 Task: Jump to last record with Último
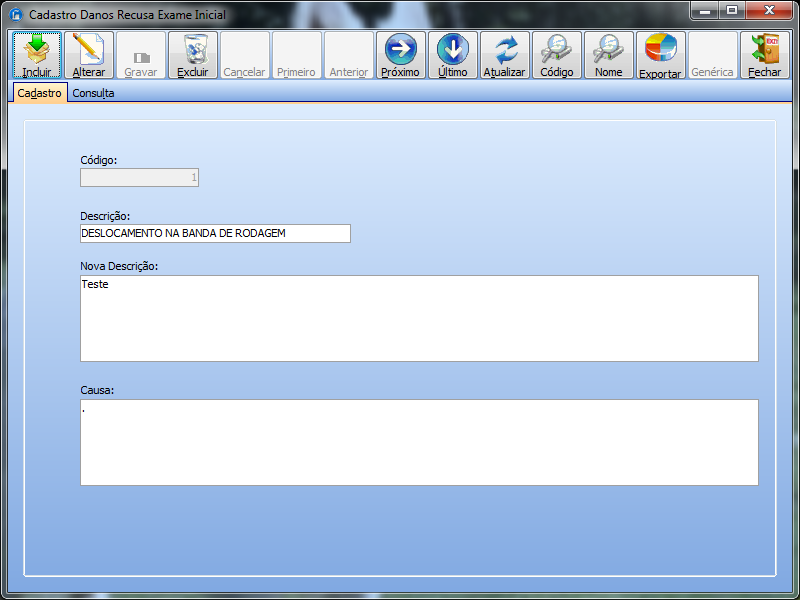(x=453, y=50)
